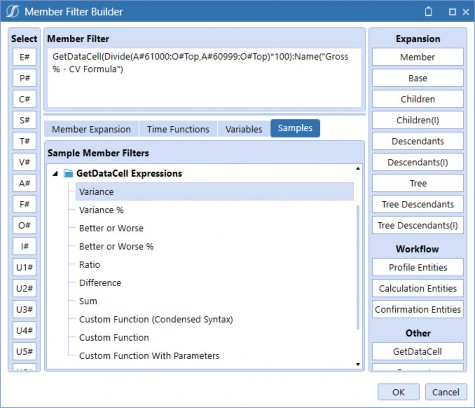Click scroll-down arrow in sample filters list
This screenshot has width=475, height=408.
(358, 364)
